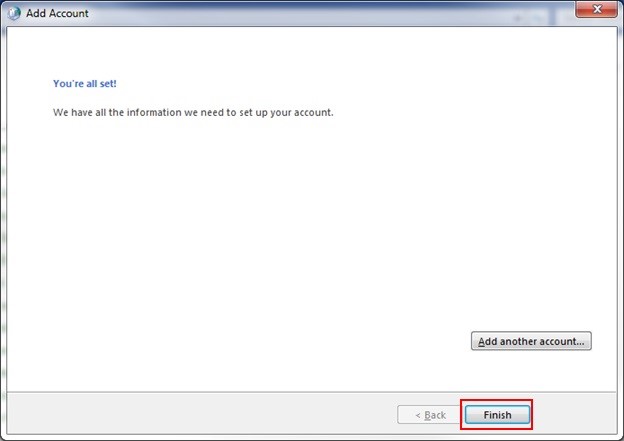The height and width of the screenshot is (441, 624).
Task: Close the Add Account window
Action: 596,9
